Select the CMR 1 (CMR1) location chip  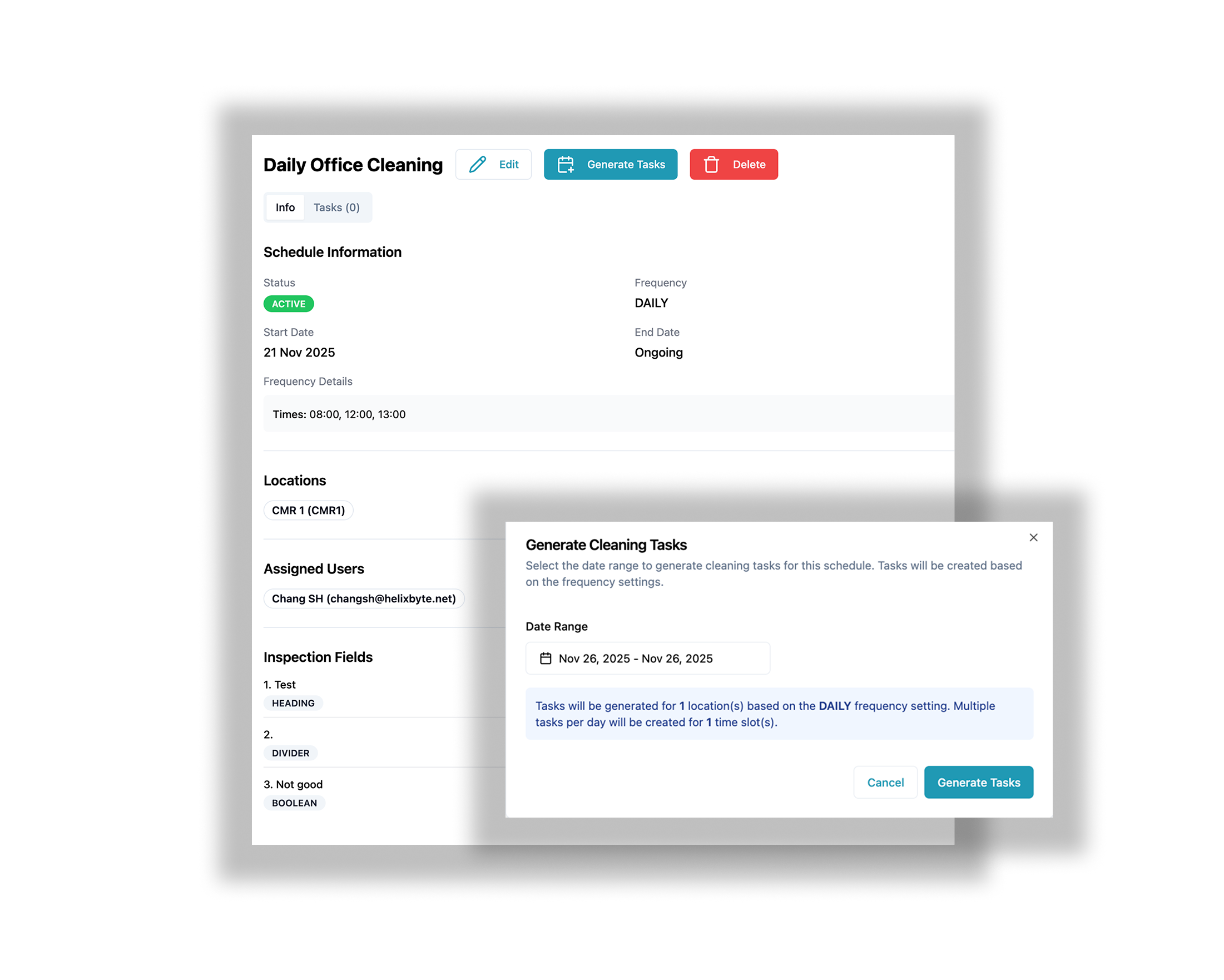coord(308,510)
